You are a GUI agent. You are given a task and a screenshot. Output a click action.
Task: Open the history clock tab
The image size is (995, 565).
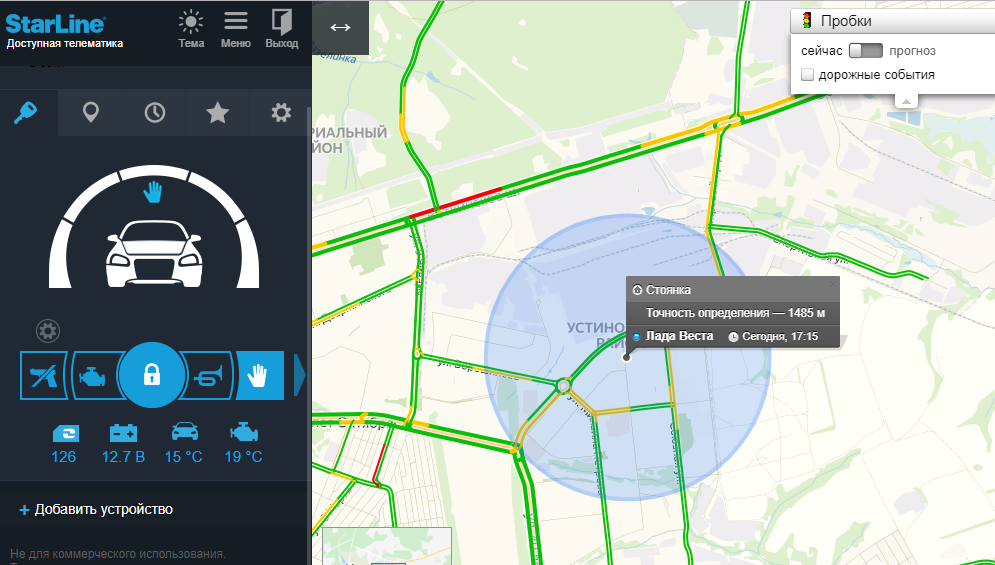(x=155, y=113)
